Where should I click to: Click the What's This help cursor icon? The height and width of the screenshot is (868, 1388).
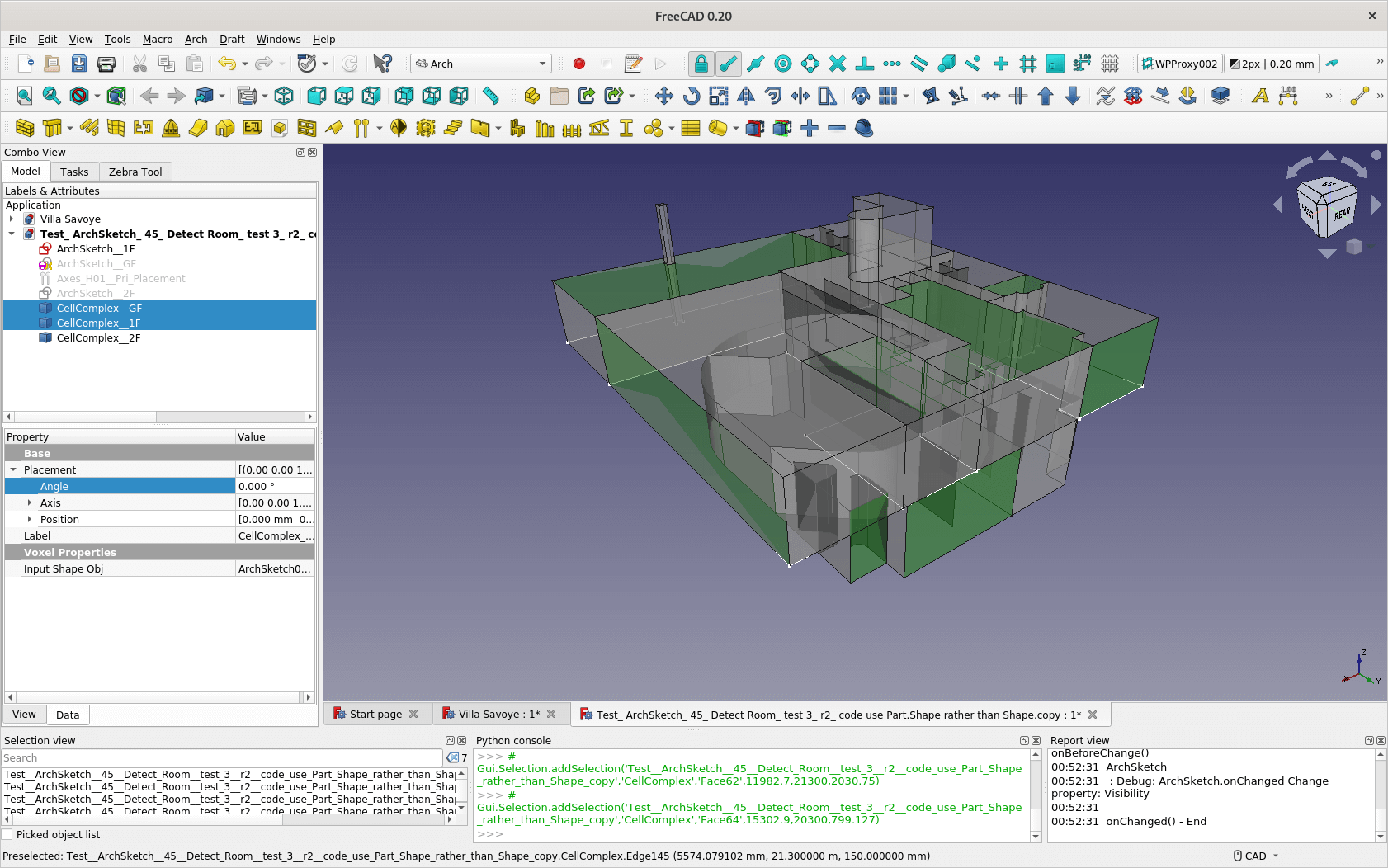point(382,64)
